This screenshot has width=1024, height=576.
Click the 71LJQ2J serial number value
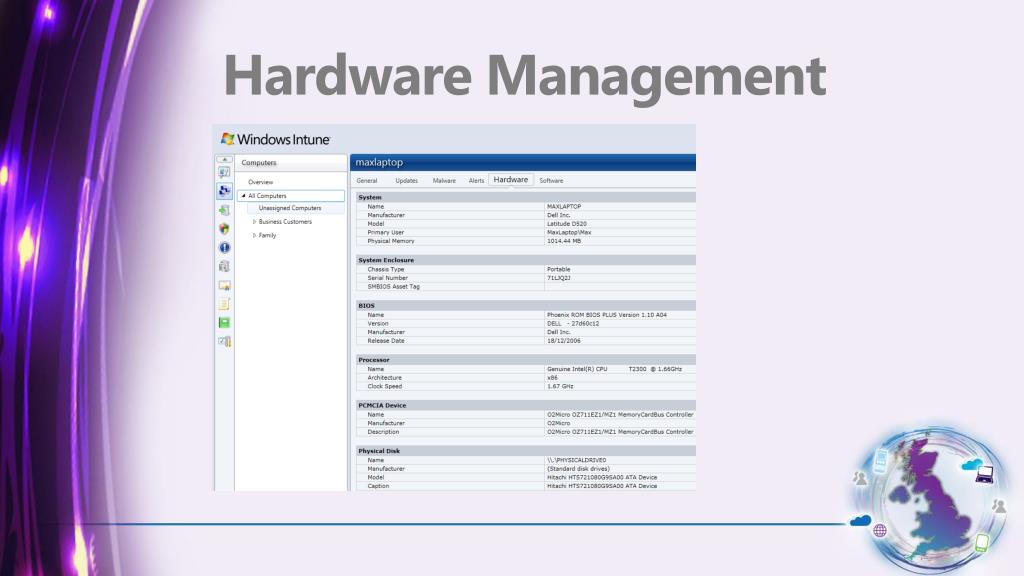coord(558,278)
